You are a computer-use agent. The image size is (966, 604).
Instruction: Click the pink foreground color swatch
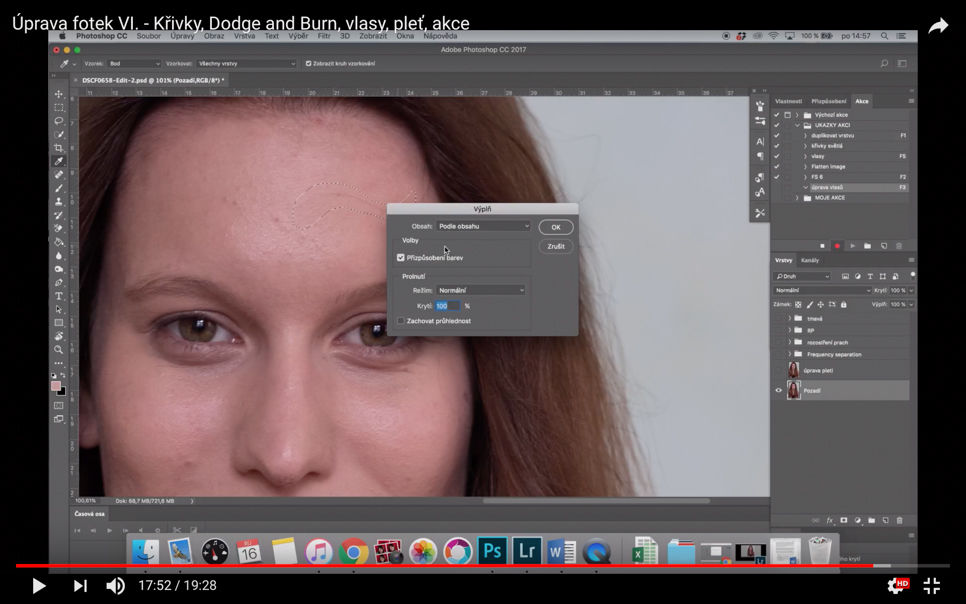coord(55,386)
